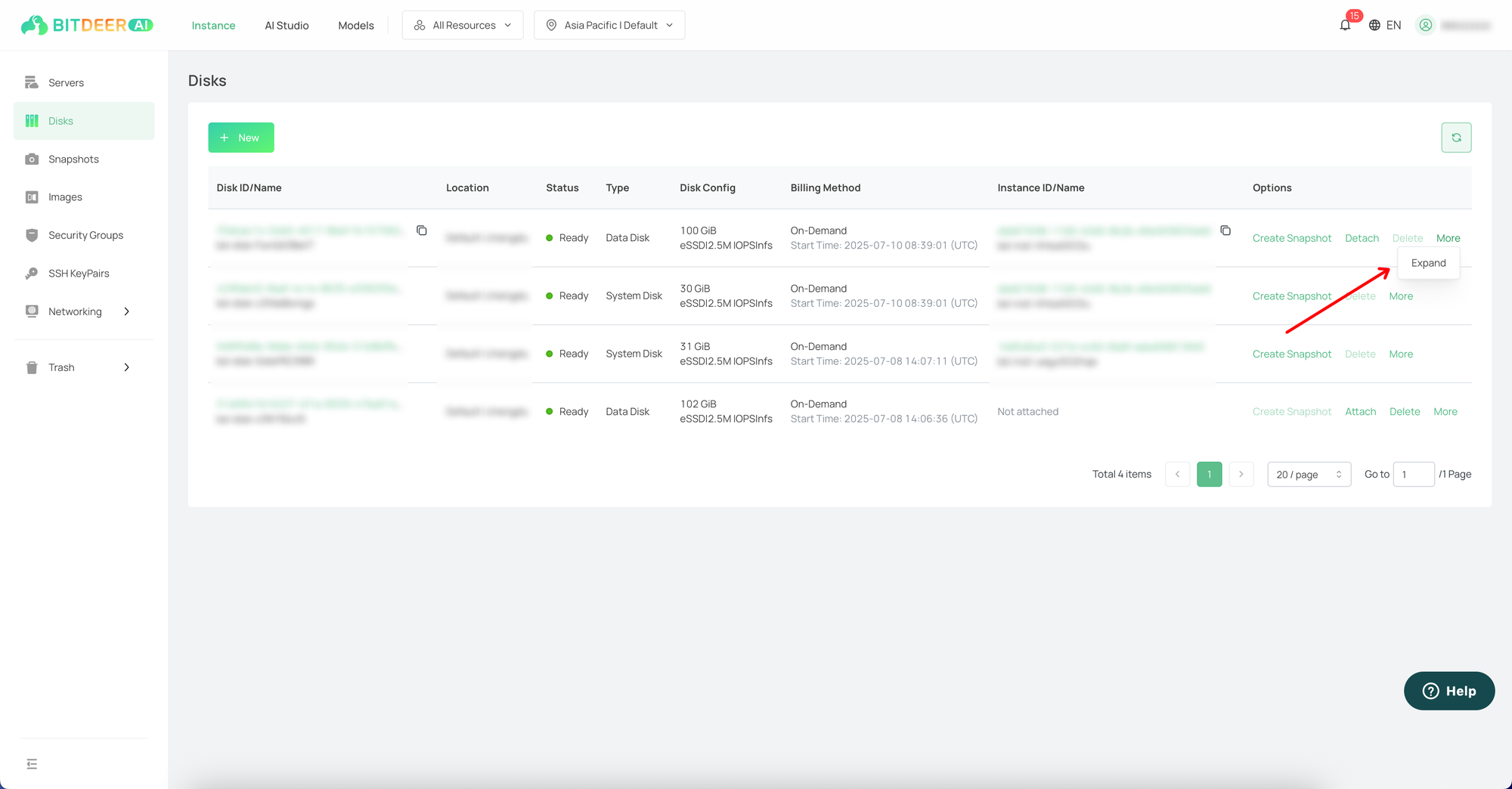Screen dimensions: 1512x789
Task: Switch to the Instance tab
Action: click(x=213, y=25)
